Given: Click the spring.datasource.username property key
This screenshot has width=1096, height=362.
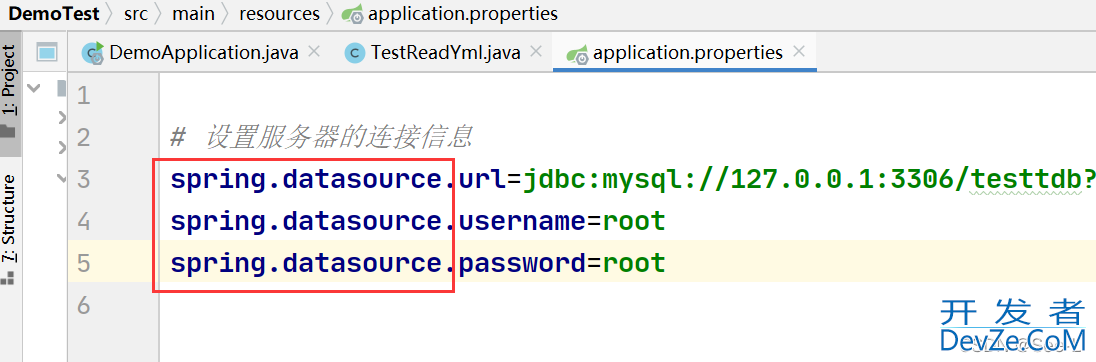Looking at the screenshot, I should (x=377, y=222).
